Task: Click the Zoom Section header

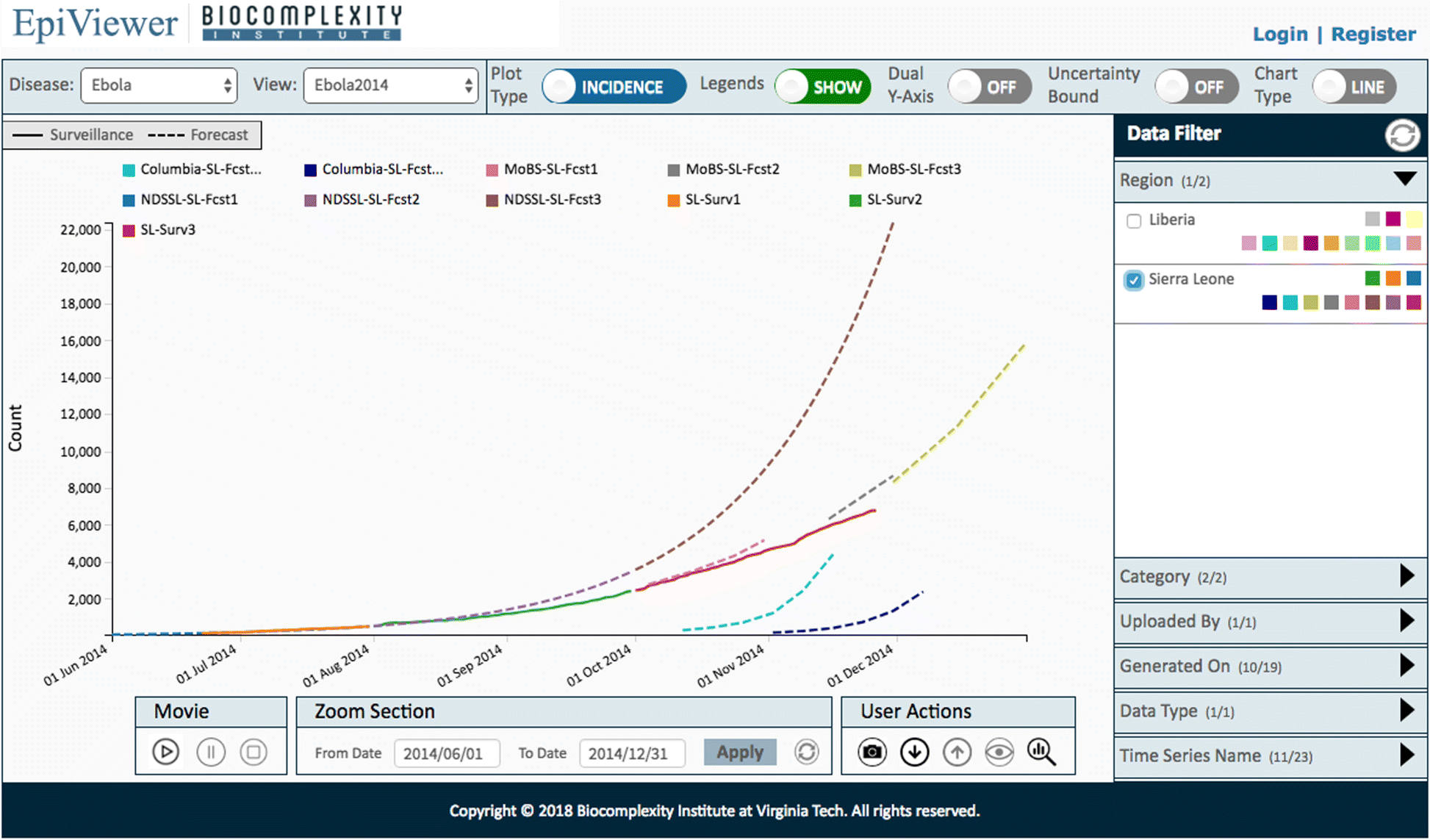Action: point(564,711)
